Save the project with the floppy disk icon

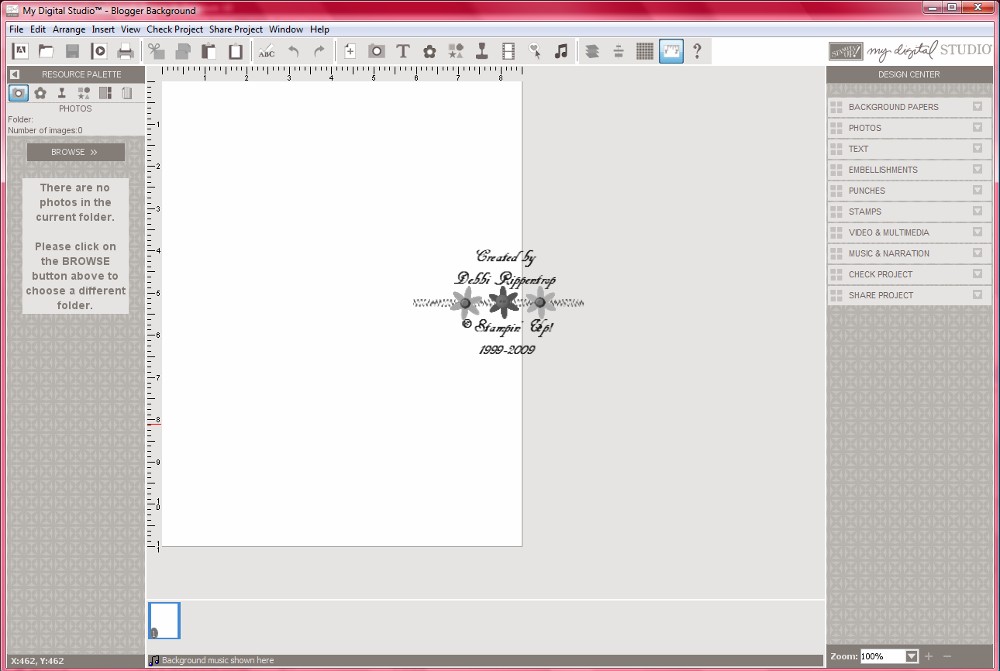tap(73, 51)
